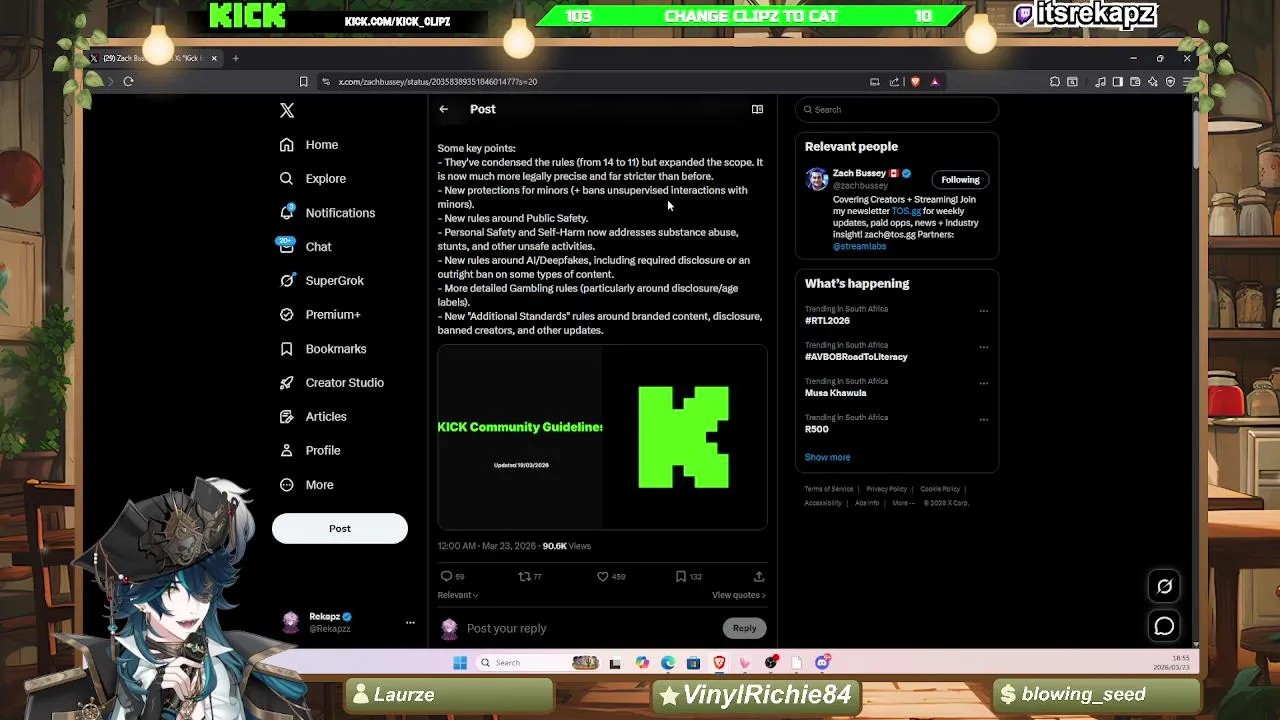Bookmark the post with 132 saves
Image resolution: width=1280 pixels, height=720 pixels.
(x=681, y=576)
